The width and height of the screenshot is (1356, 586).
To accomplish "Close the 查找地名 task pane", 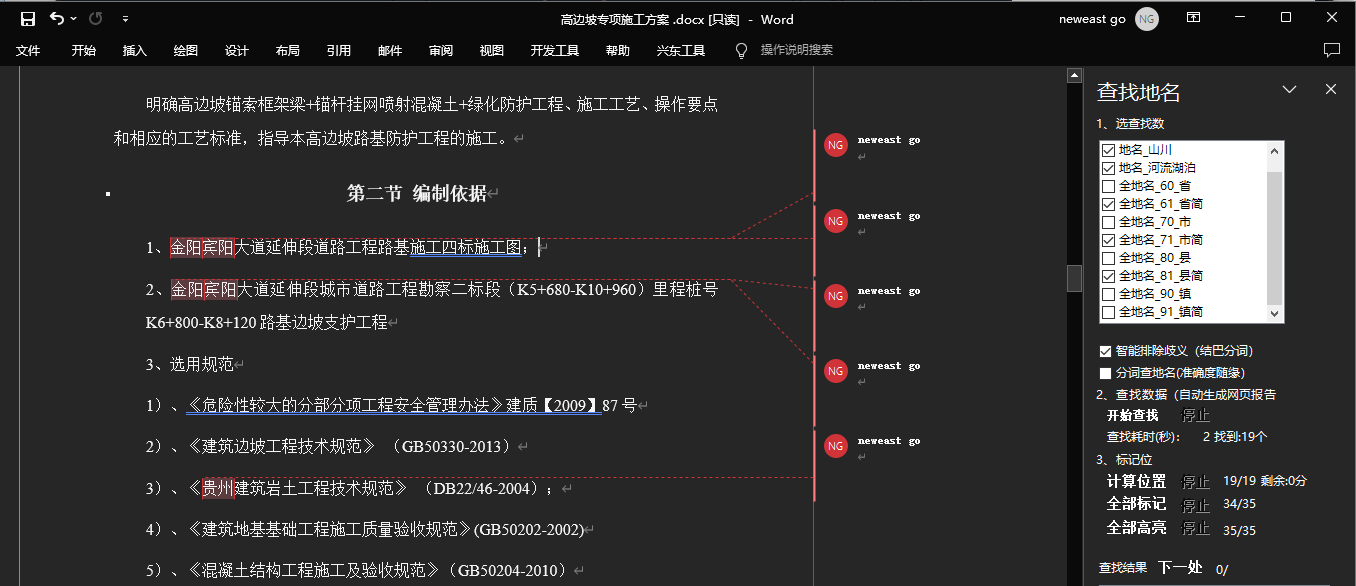I will tap(1331, 90).
